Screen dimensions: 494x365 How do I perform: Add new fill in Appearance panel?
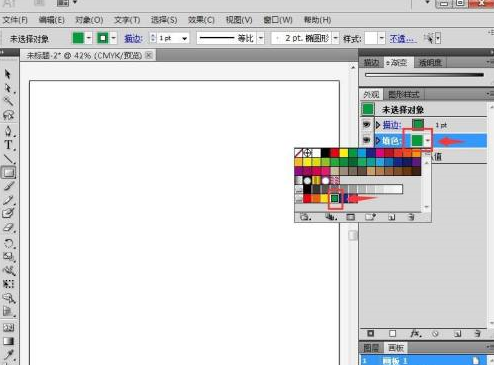[x=392, y=333]
